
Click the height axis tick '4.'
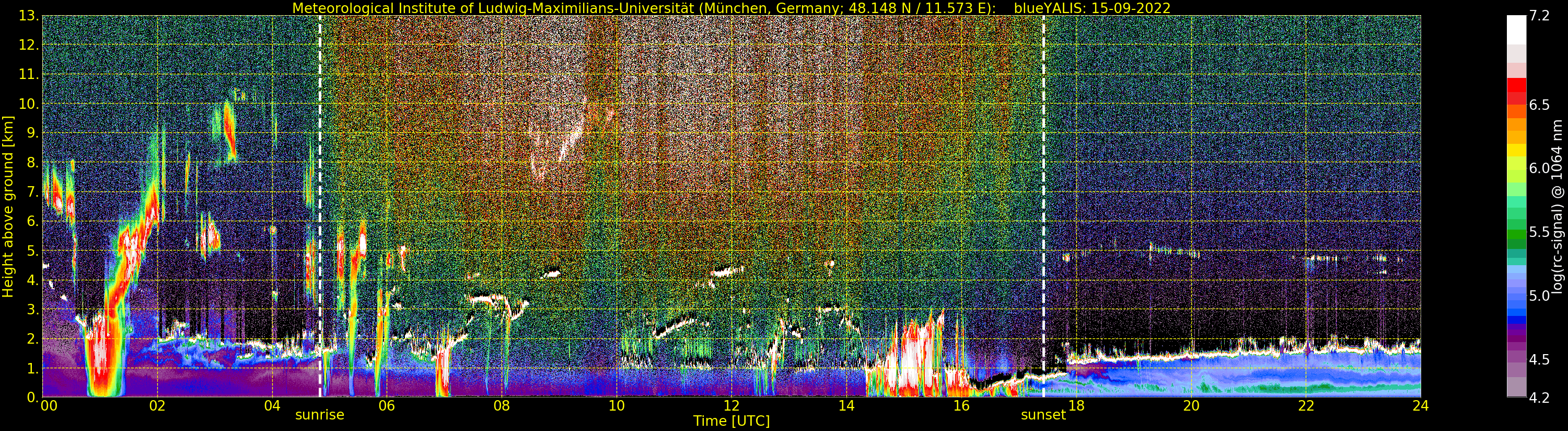tap(32, 280)
